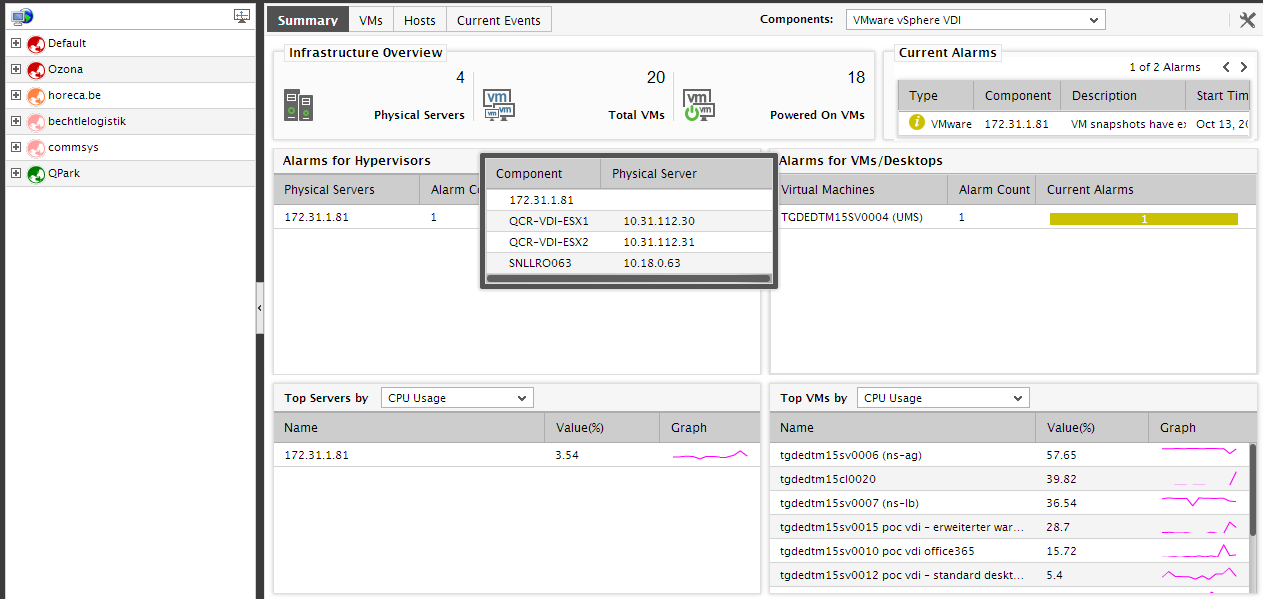Select QCR-VDI-ESX1 in popup list
This screenshot has height=599, width=1263.
tap(549, 221)
